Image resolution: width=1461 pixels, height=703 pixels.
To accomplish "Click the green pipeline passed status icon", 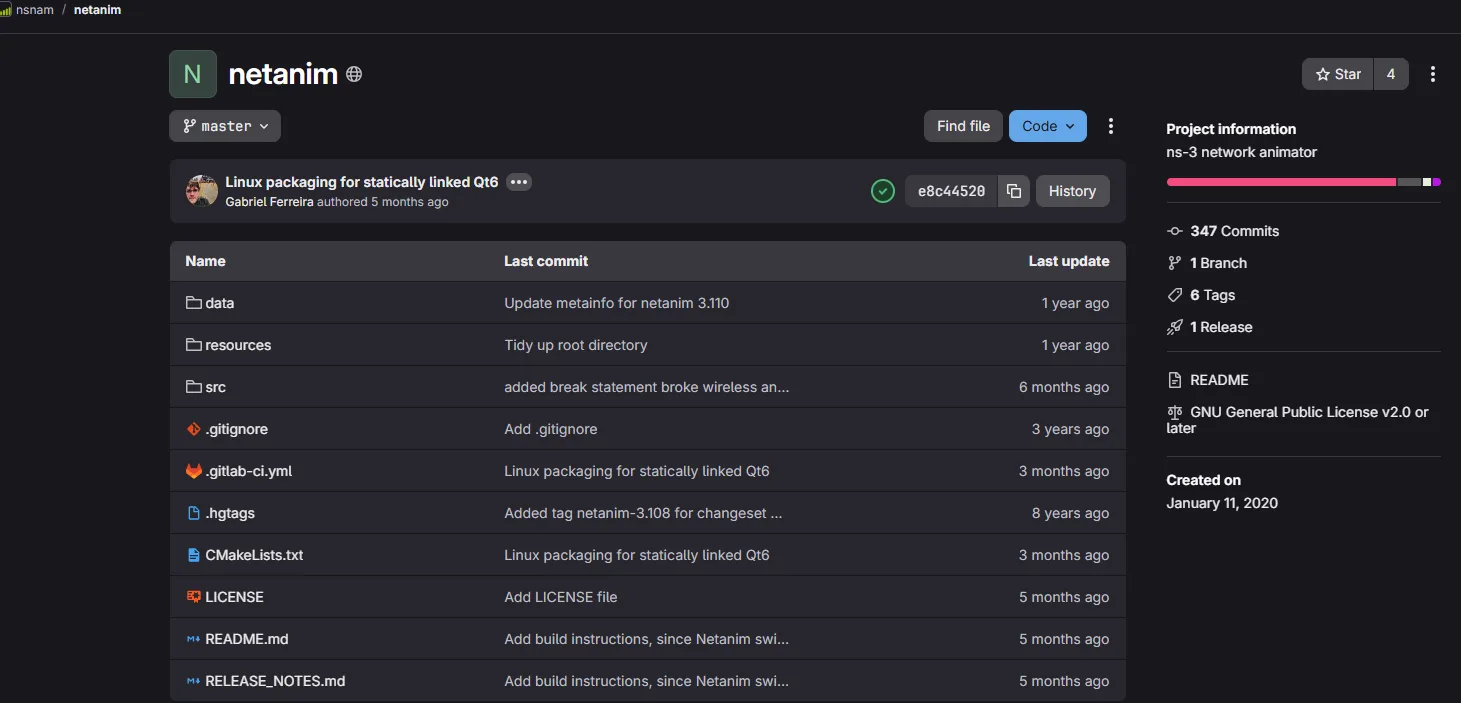I will click(882, 191).
